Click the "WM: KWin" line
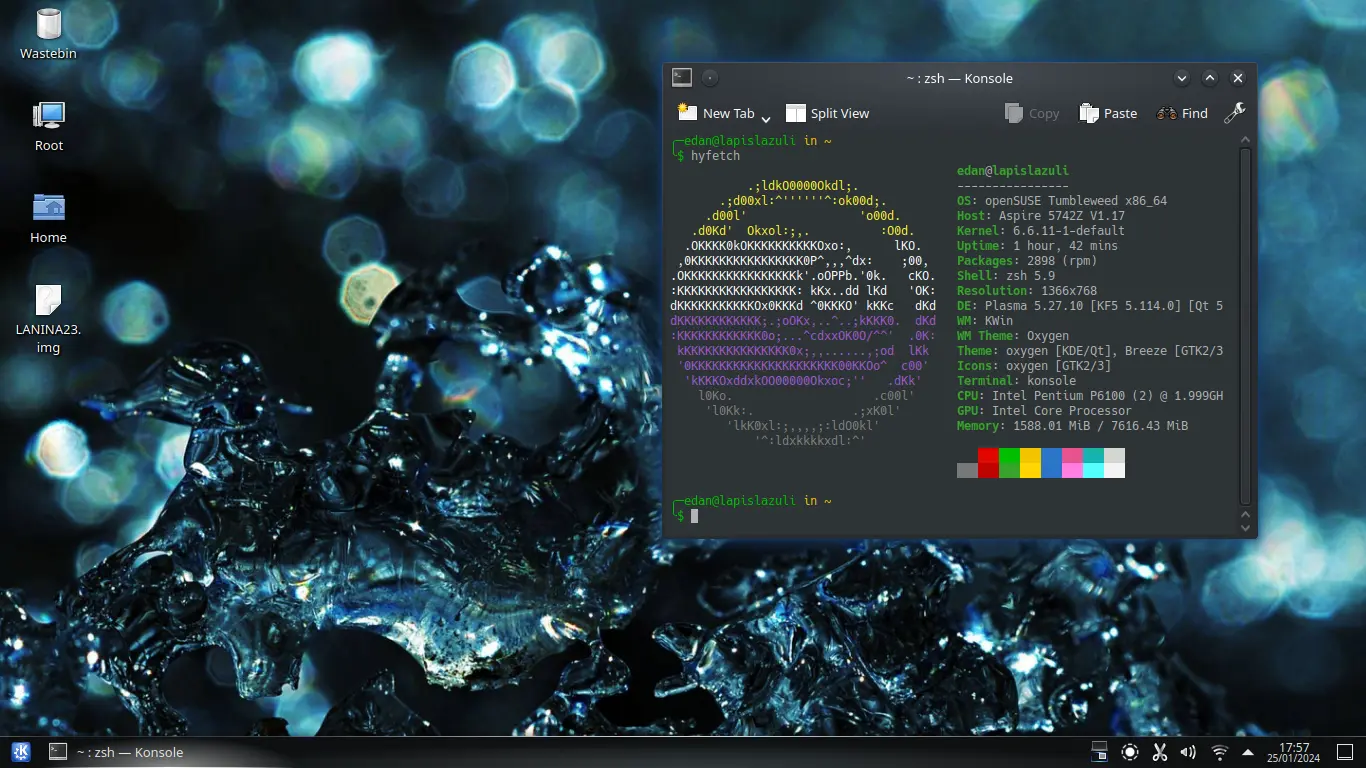This screenshot has height=768, width=1366. coord(985,321)
